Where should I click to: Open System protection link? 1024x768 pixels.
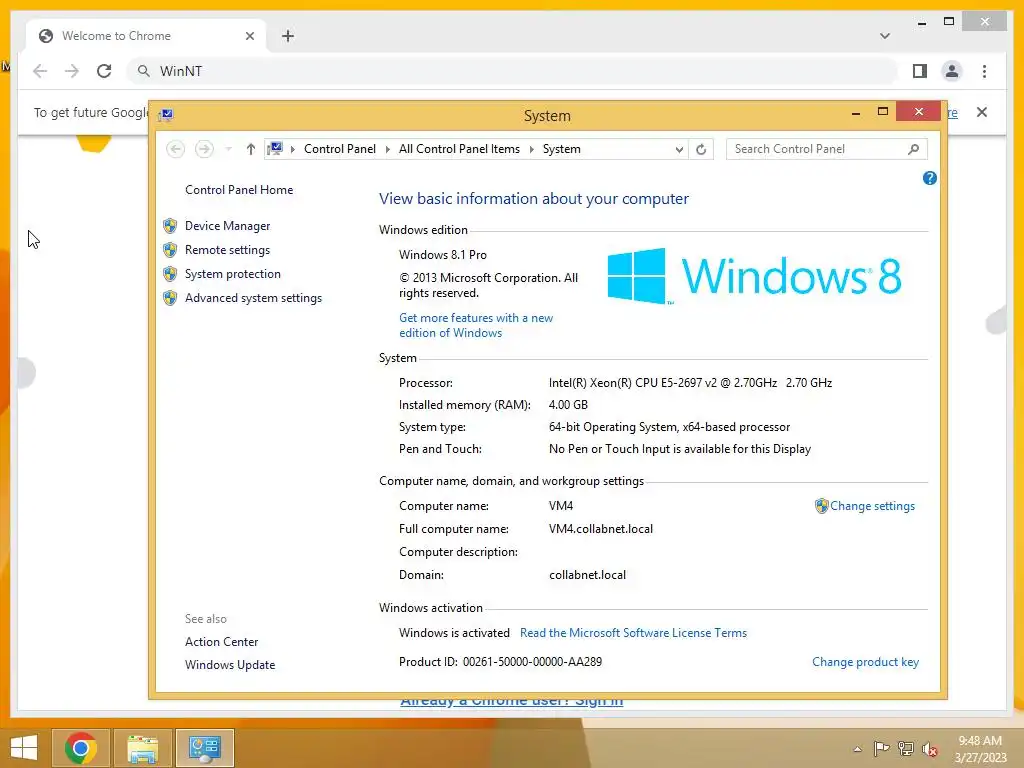coord(232,274)
